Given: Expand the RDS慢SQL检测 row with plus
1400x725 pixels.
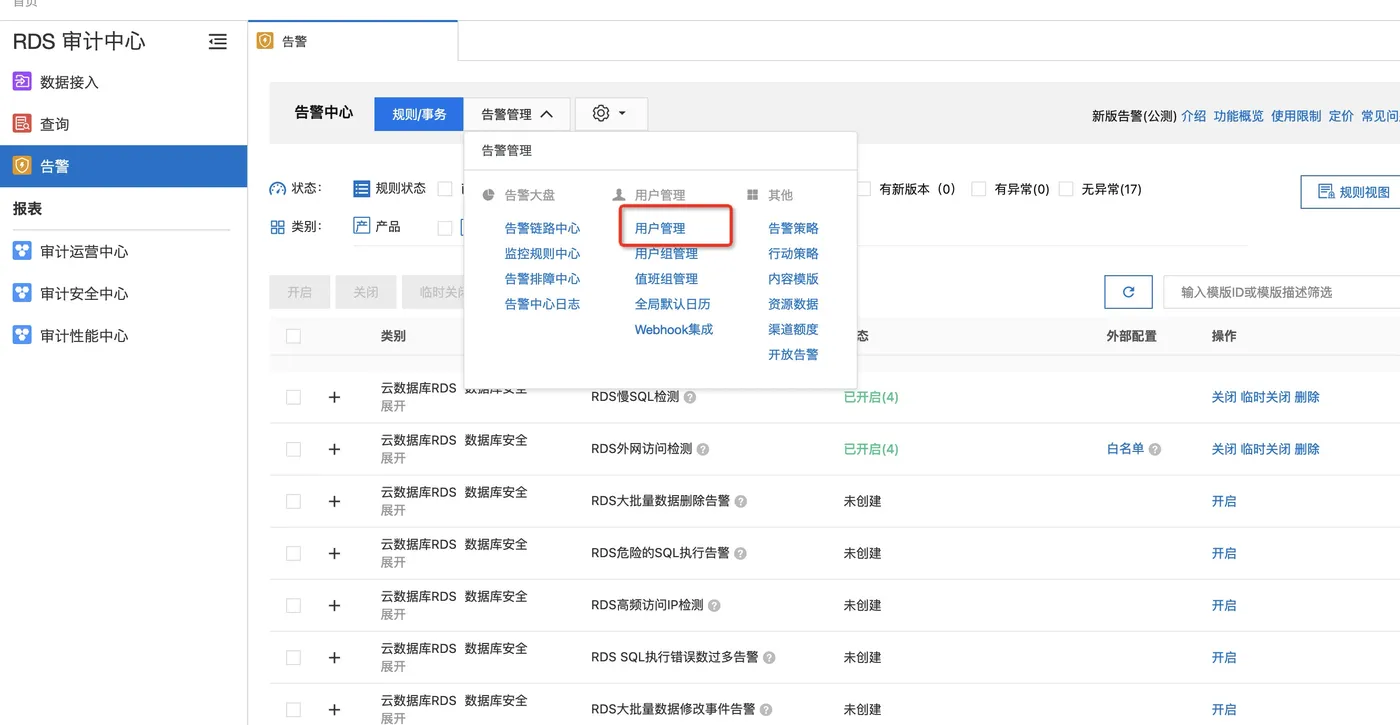Looking at the screenshot, I should point(334,397).
